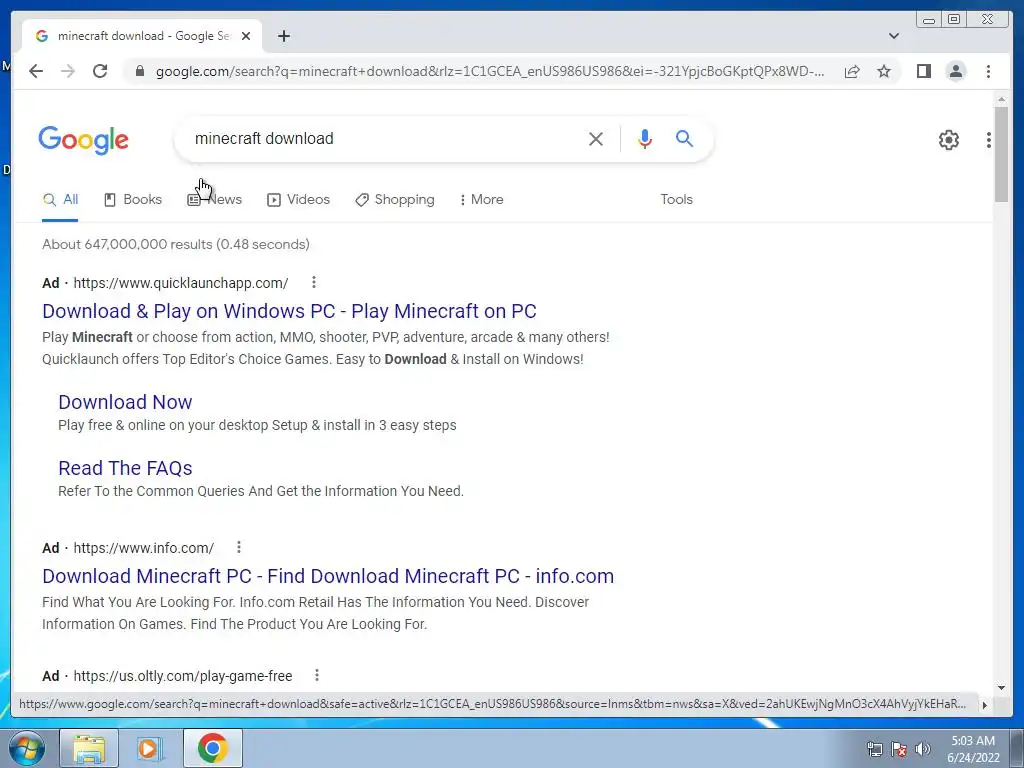1024x768 pixels.
Task: Clear the search box text
Action: (x=596, y=138)
